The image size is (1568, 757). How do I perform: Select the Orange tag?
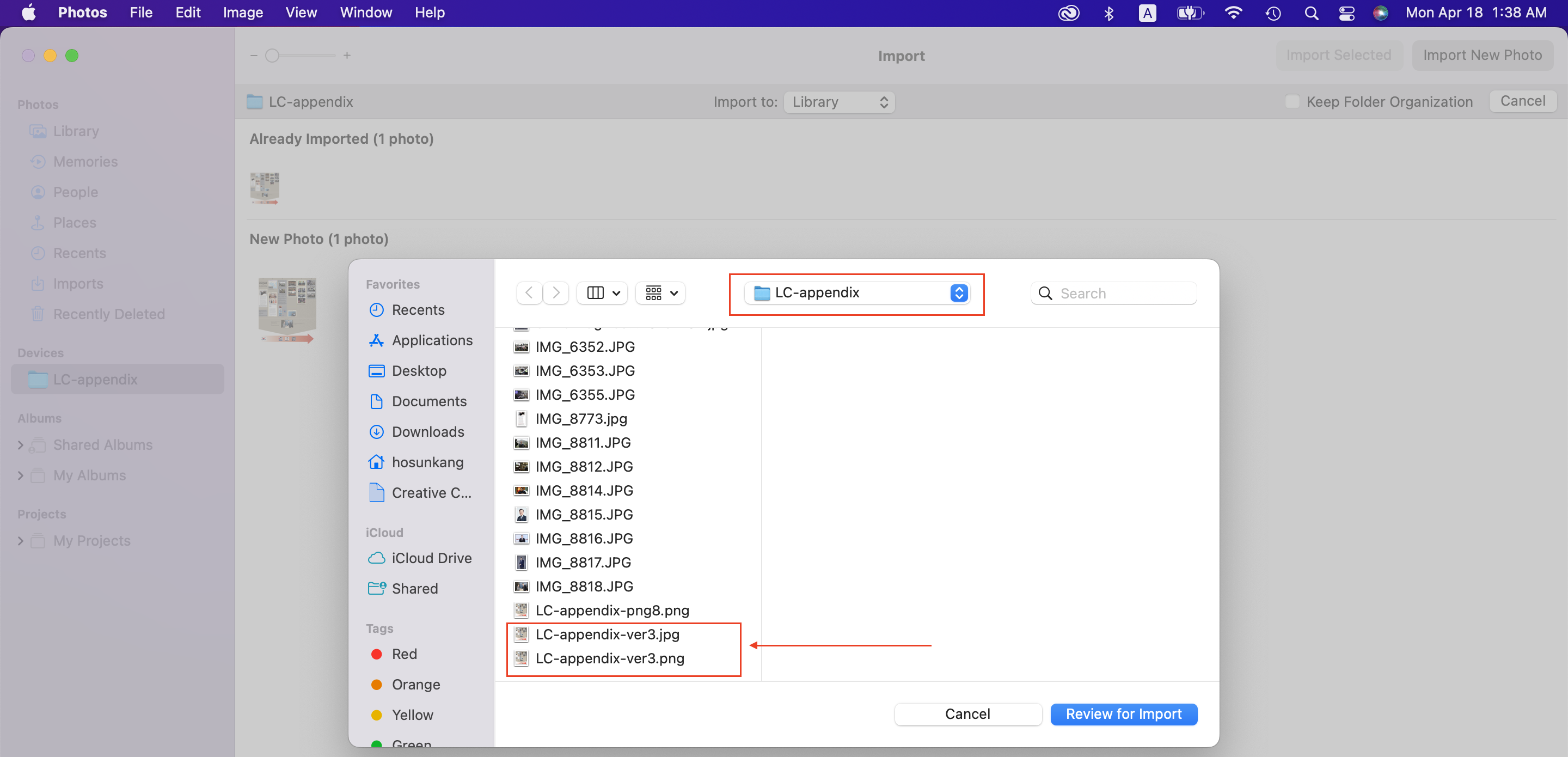coord(415,685)
